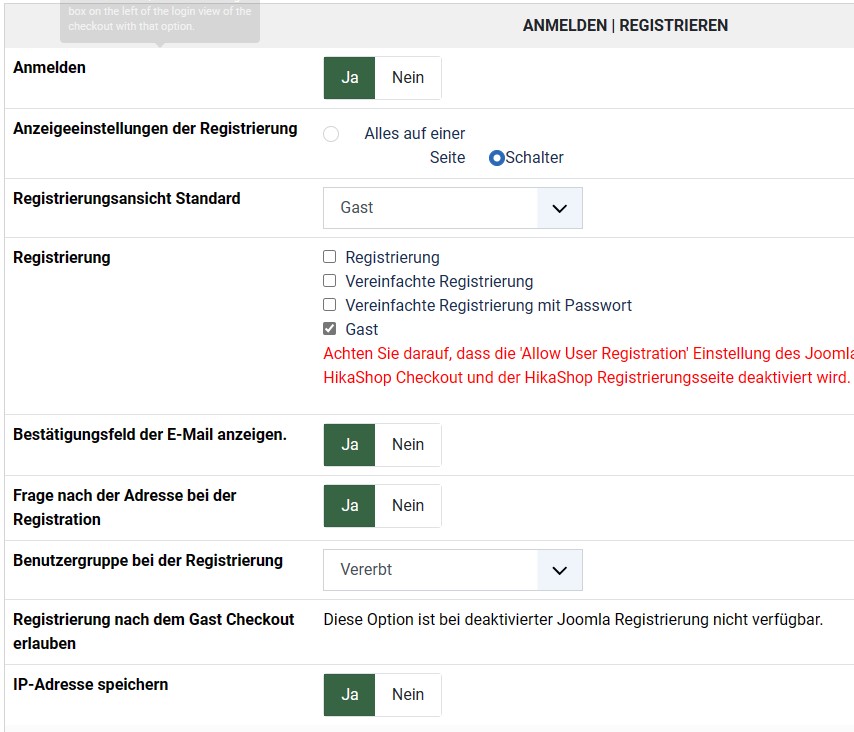Set Bestätigungsfeld der E-Mail to Ja
The width and height of the screenshot is (854, 732).
(349, 445)
